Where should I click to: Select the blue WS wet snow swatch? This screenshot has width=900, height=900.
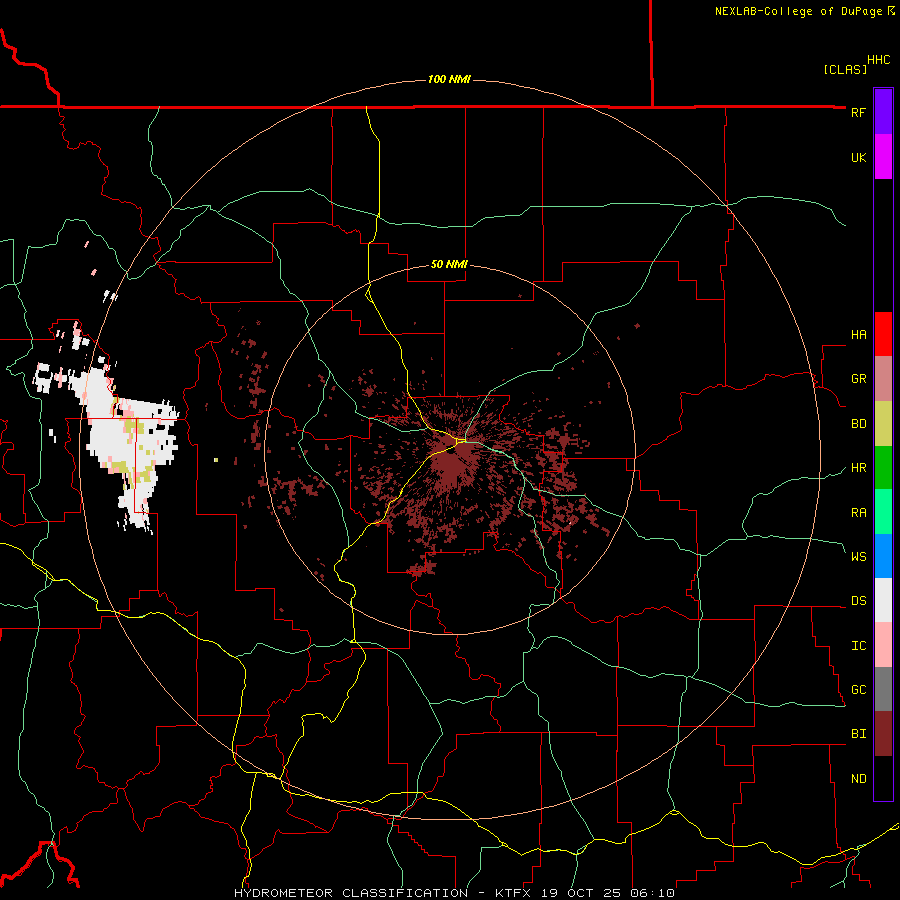click(883, 556)
